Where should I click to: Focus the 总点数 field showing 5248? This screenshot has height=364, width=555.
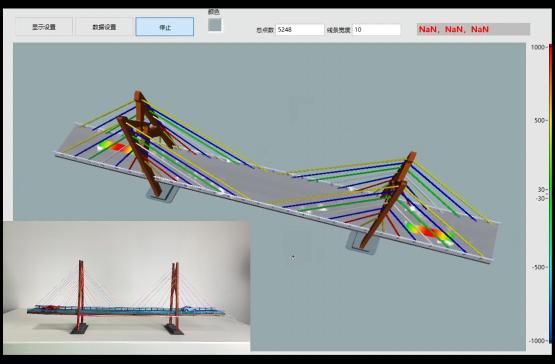(x=300, y=30)
